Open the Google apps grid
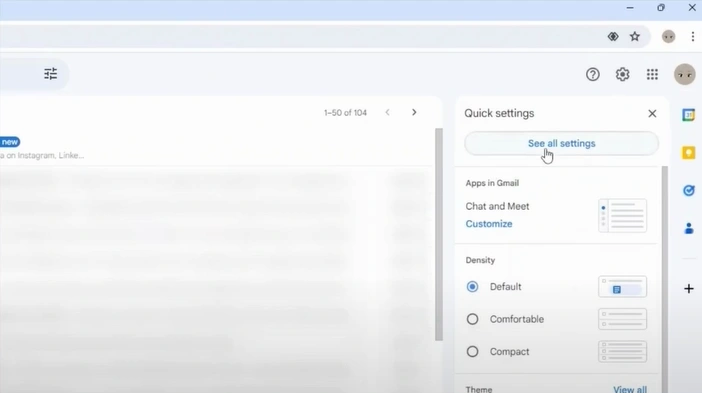Image resolution: width=702 pixels, height=393 pixels. 652,74
